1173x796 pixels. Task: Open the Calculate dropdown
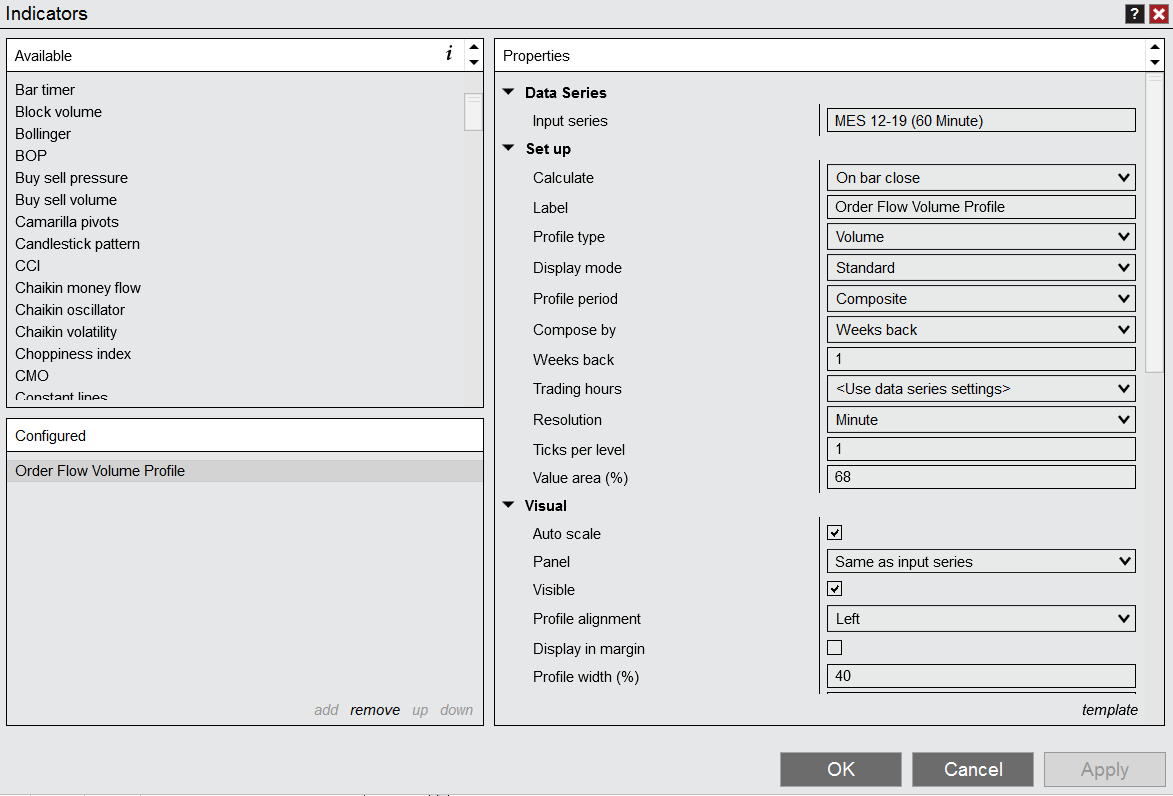981,178
